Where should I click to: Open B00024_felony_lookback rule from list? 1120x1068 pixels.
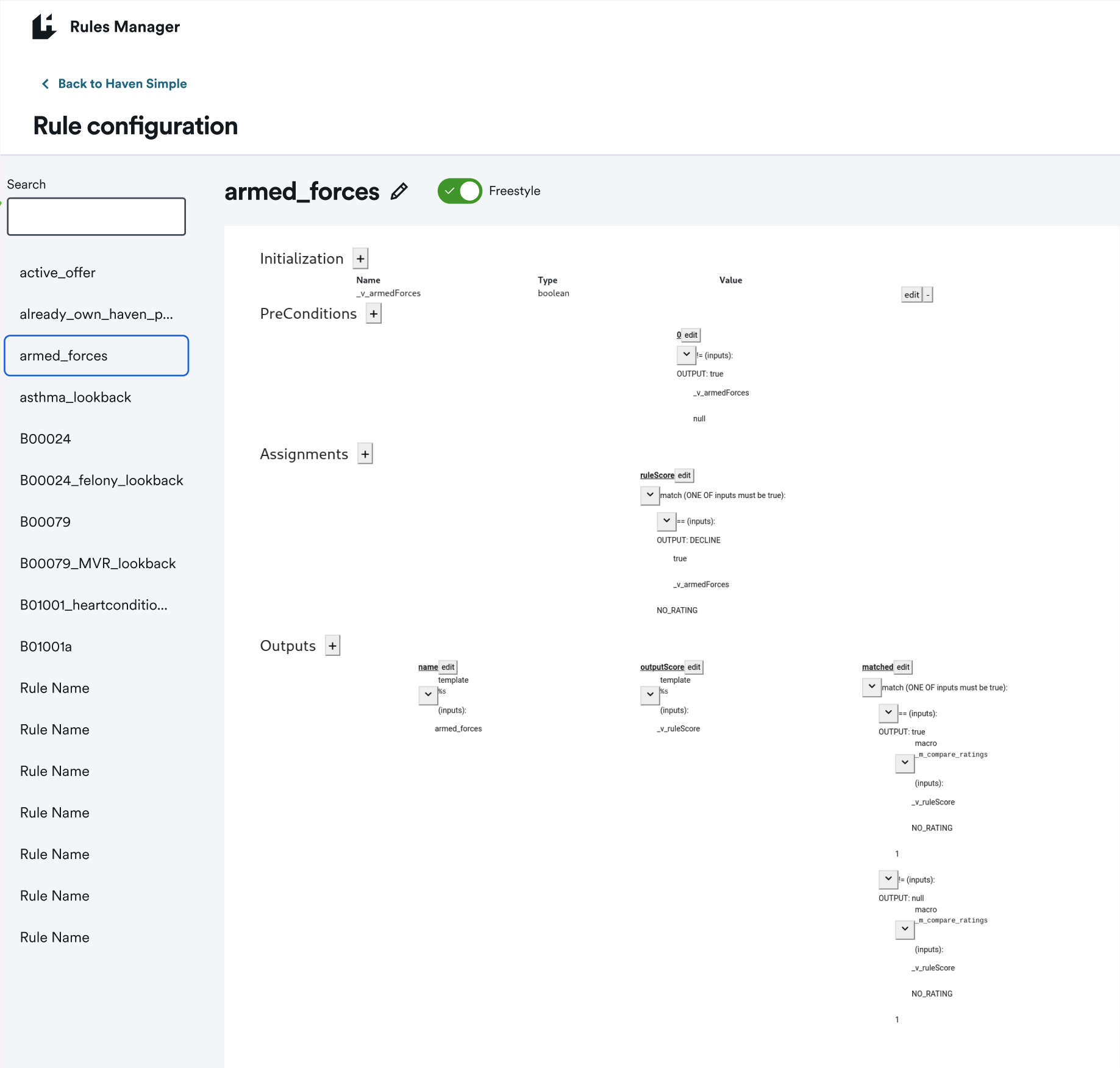tap(101, 480)
